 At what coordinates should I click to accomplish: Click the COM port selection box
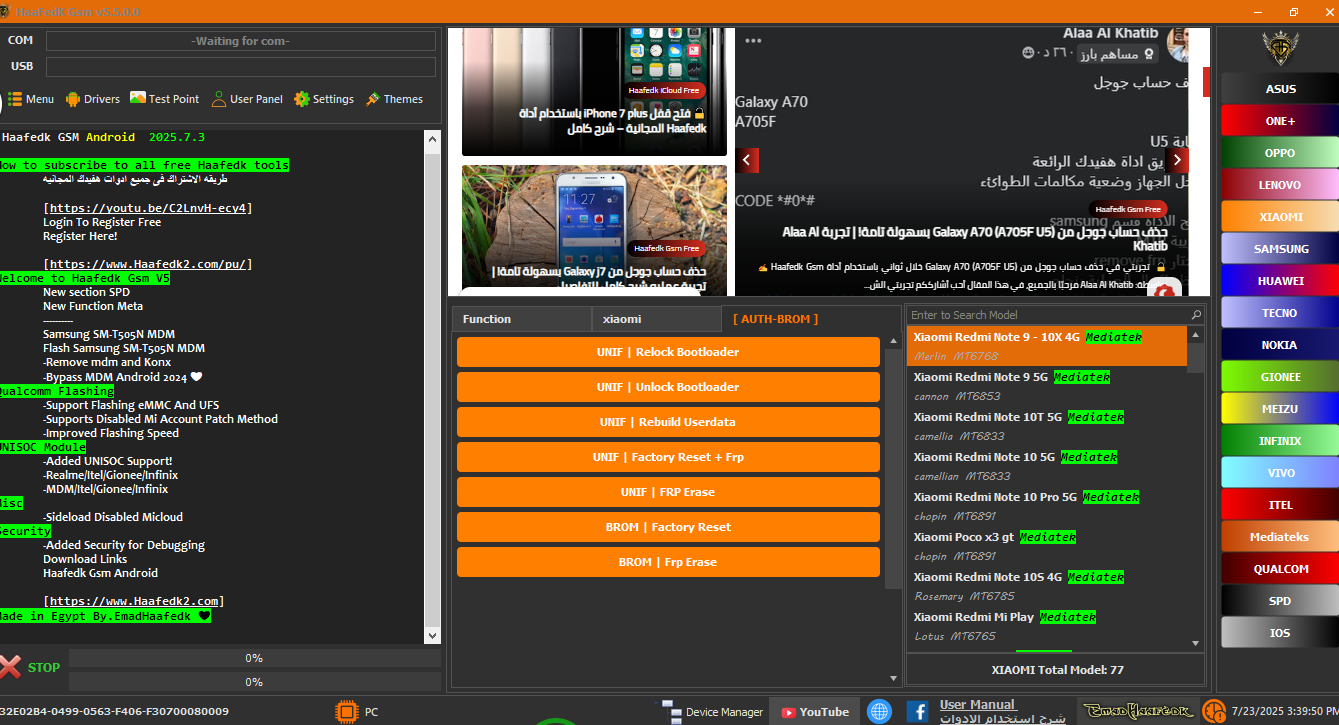click(x=240, y=41)
